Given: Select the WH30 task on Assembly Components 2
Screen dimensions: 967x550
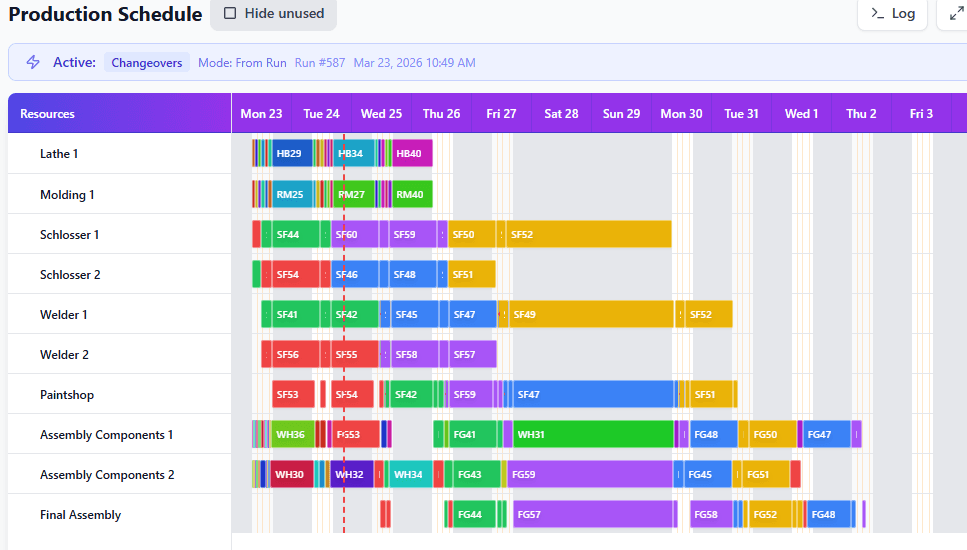Looking at the screenshot, I should [x=292, y=475].
